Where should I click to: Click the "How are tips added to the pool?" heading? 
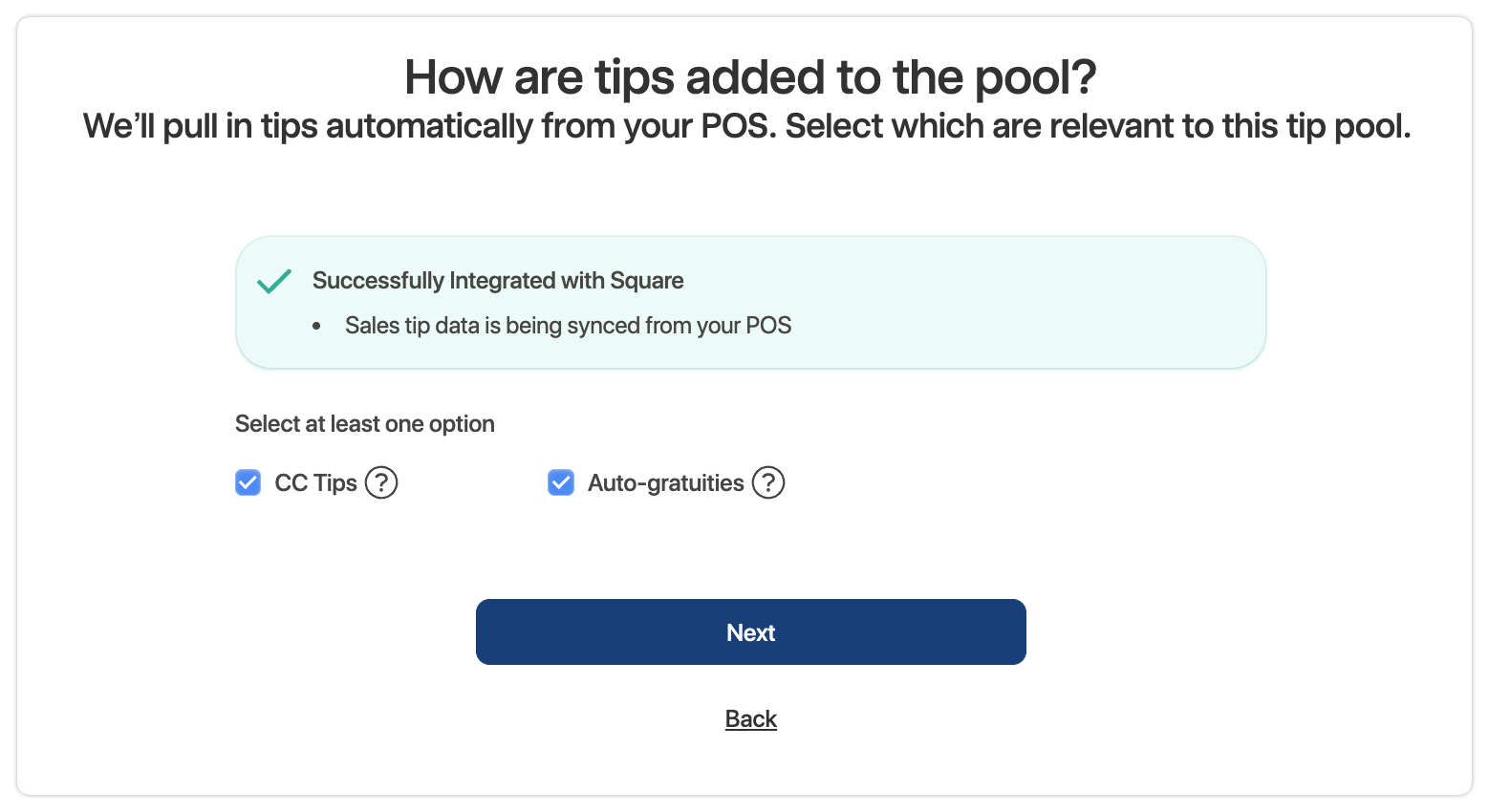pos(750,77)
